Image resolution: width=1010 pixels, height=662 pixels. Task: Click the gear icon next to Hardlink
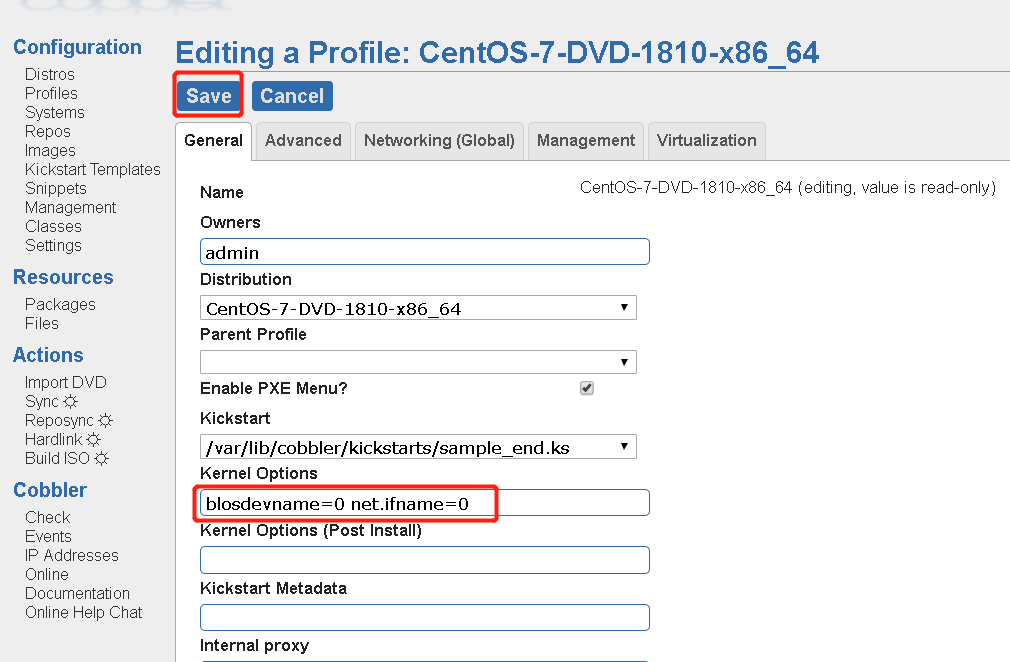click(x=93, y=440)
